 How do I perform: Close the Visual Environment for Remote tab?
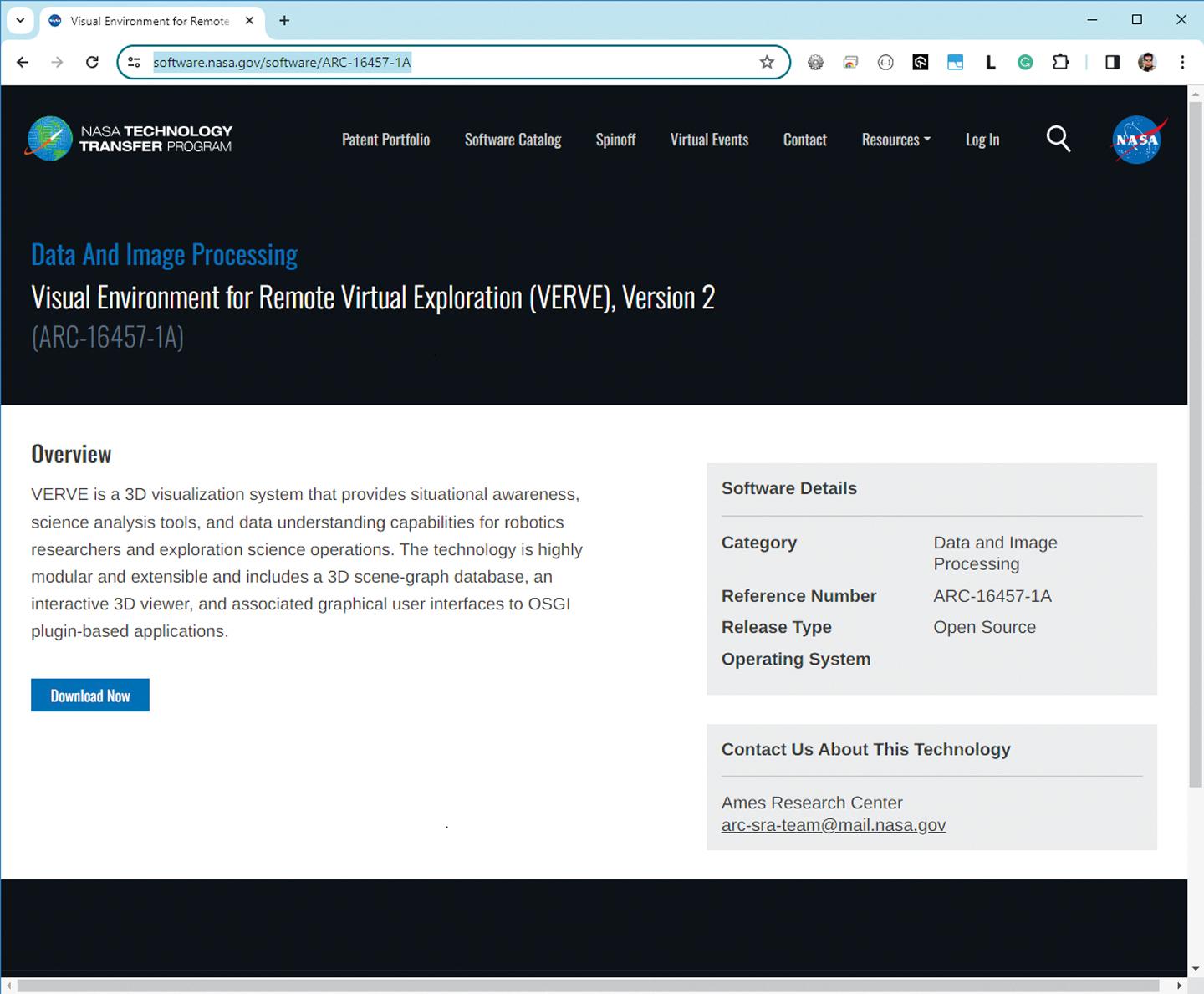point(249,20)
